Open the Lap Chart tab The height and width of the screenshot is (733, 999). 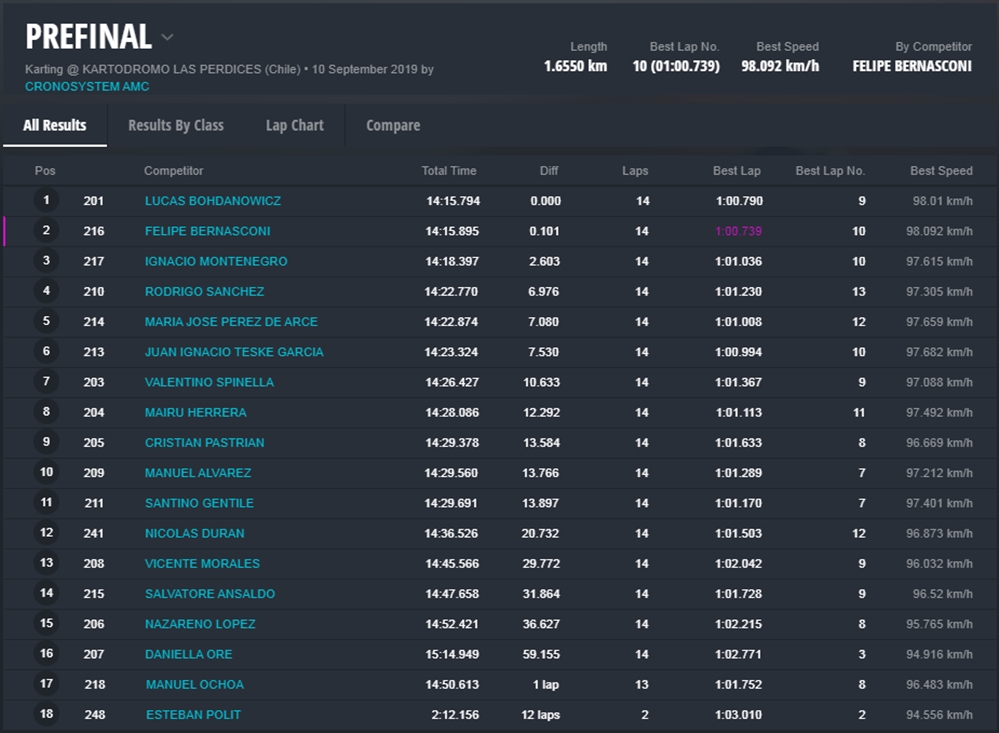click(294, 126)
